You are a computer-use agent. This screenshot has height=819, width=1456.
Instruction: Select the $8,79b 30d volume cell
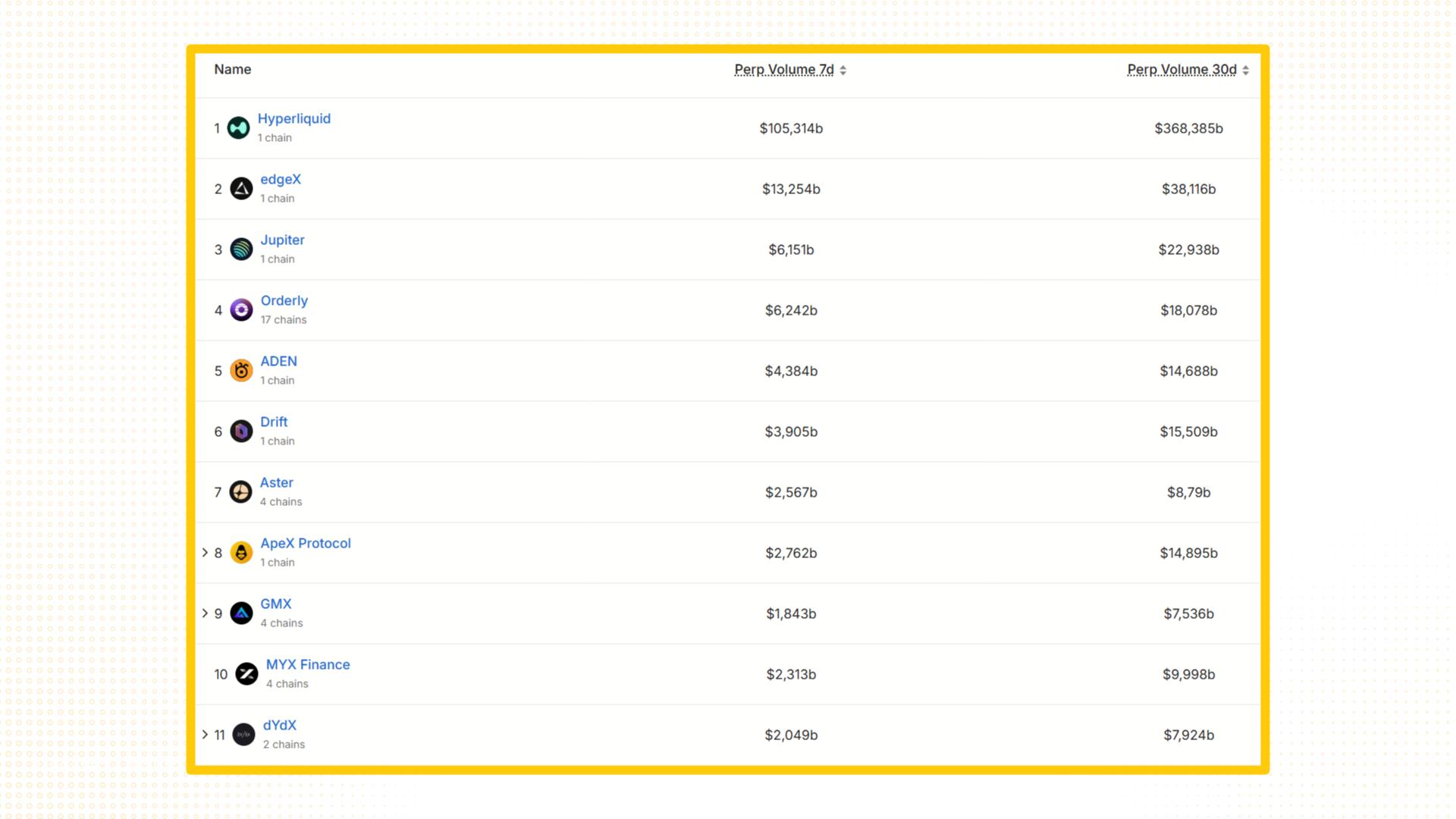[1188, 492]
